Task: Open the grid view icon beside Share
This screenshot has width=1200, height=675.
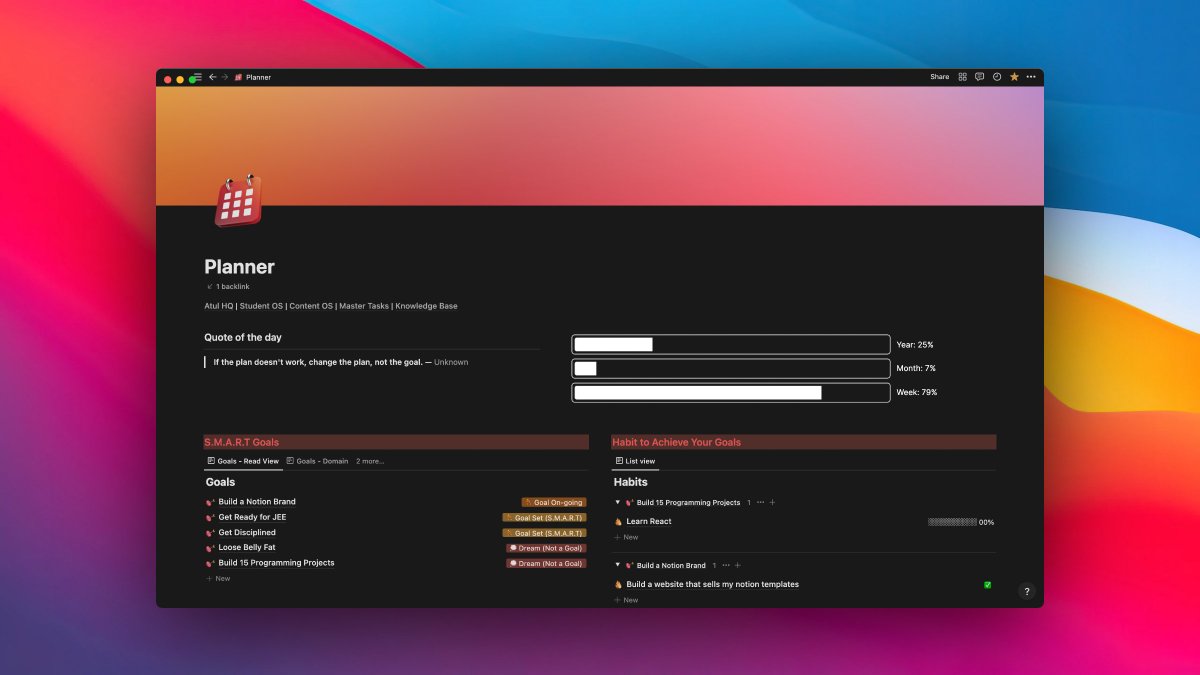Action: [962, 77]
